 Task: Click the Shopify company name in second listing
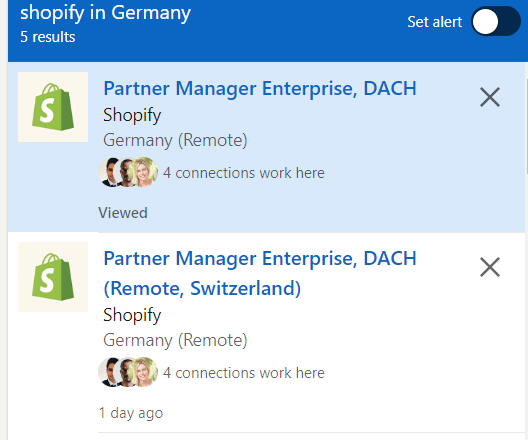click(x=132, y=315)
